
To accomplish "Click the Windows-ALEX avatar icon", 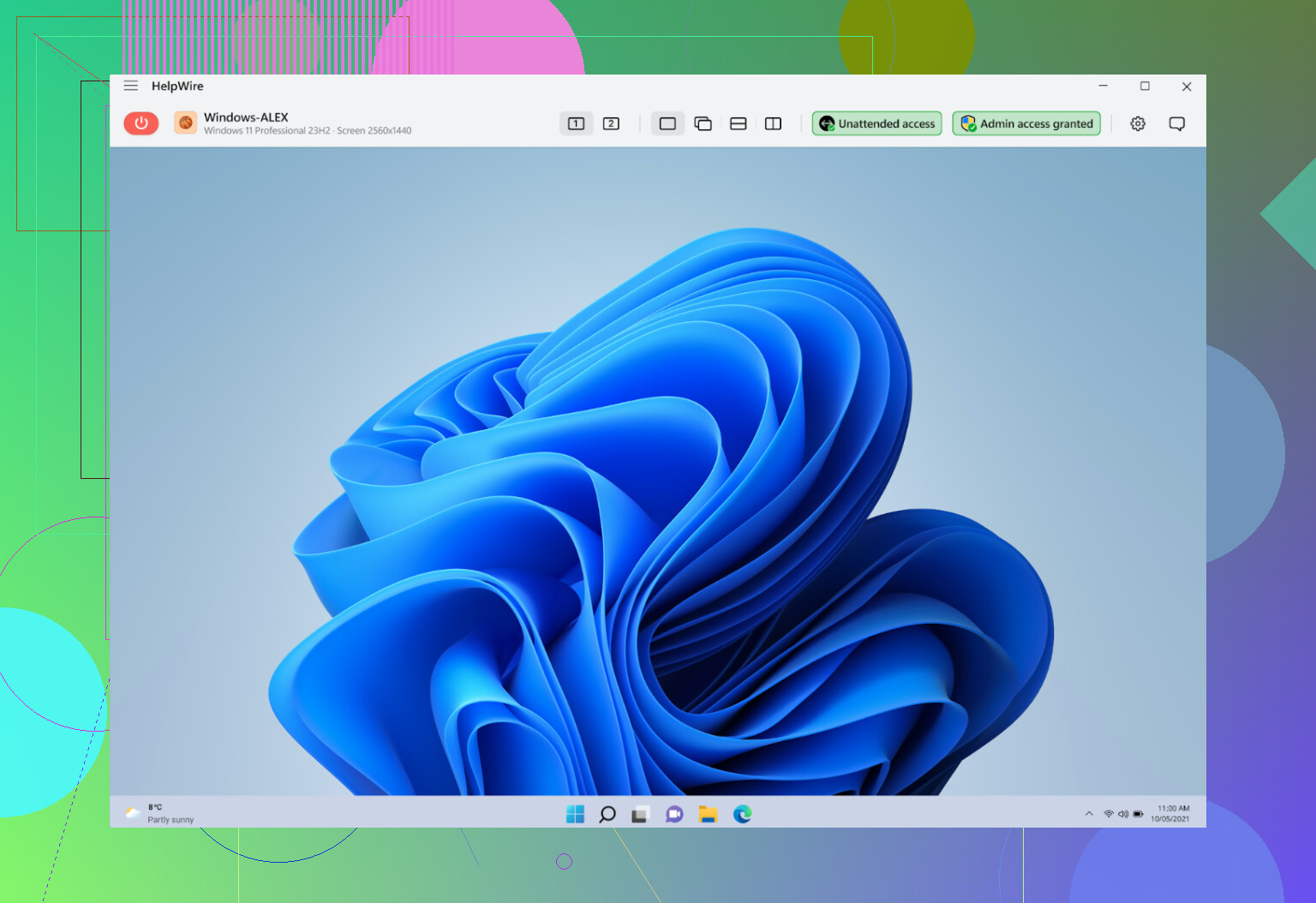I will 185,123.
